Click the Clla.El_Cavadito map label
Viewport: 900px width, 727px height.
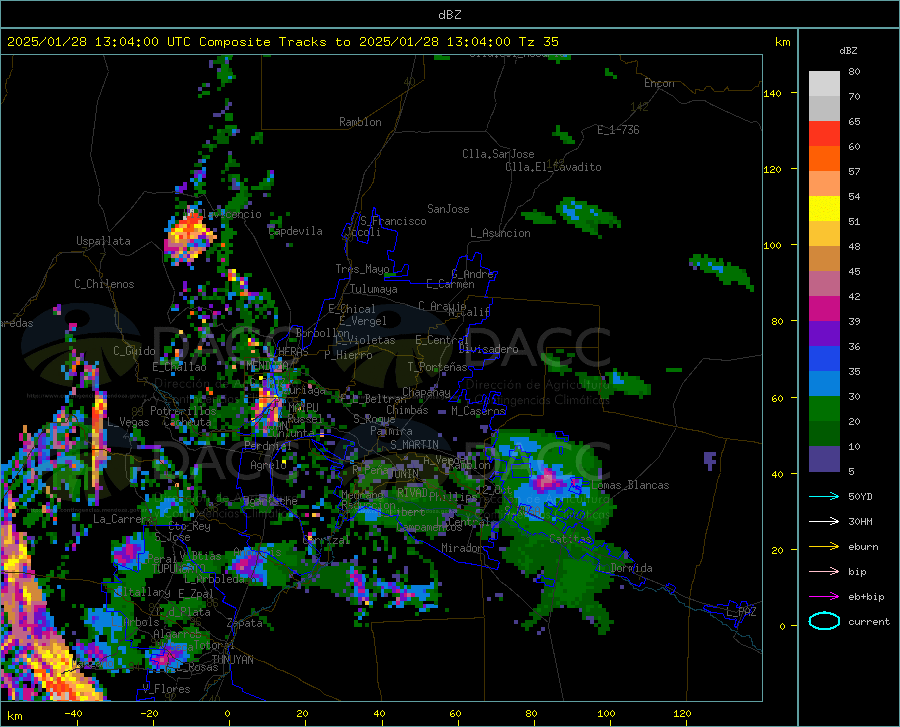[553, 167]
